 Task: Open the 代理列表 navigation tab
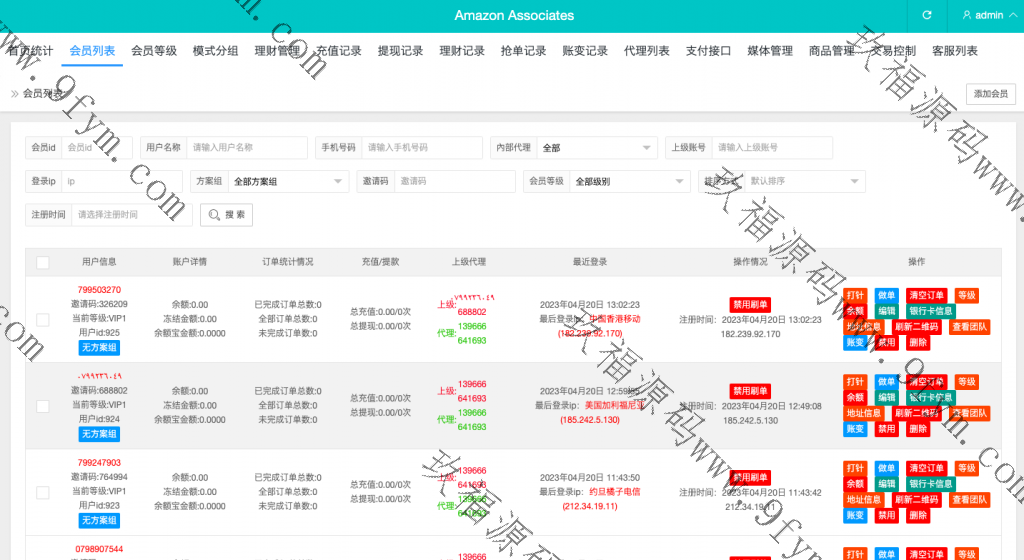tap(647, 51)
